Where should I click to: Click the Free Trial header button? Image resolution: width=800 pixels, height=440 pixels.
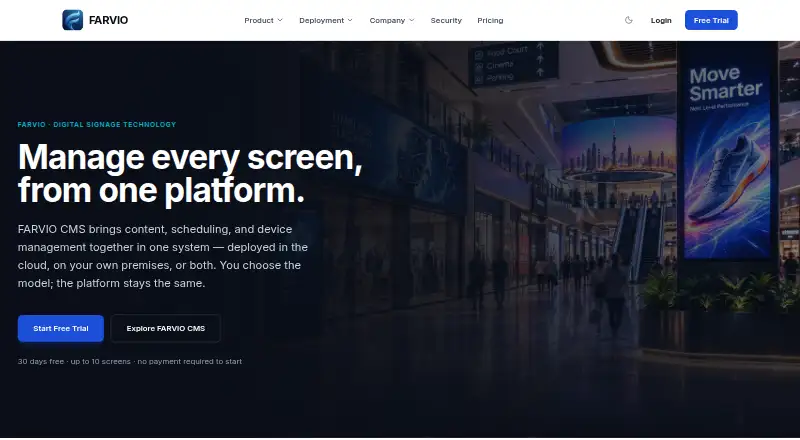click(x=711, y=20)
